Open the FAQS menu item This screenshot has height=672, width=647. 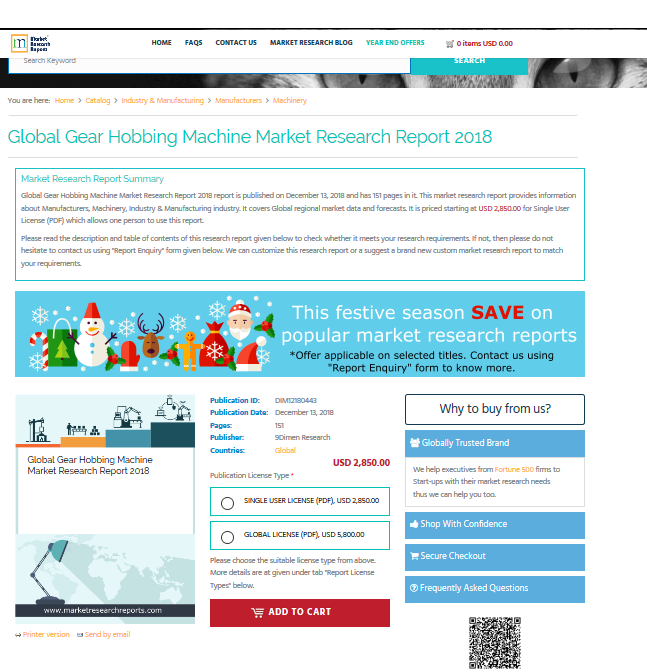(x=194, y=42)
